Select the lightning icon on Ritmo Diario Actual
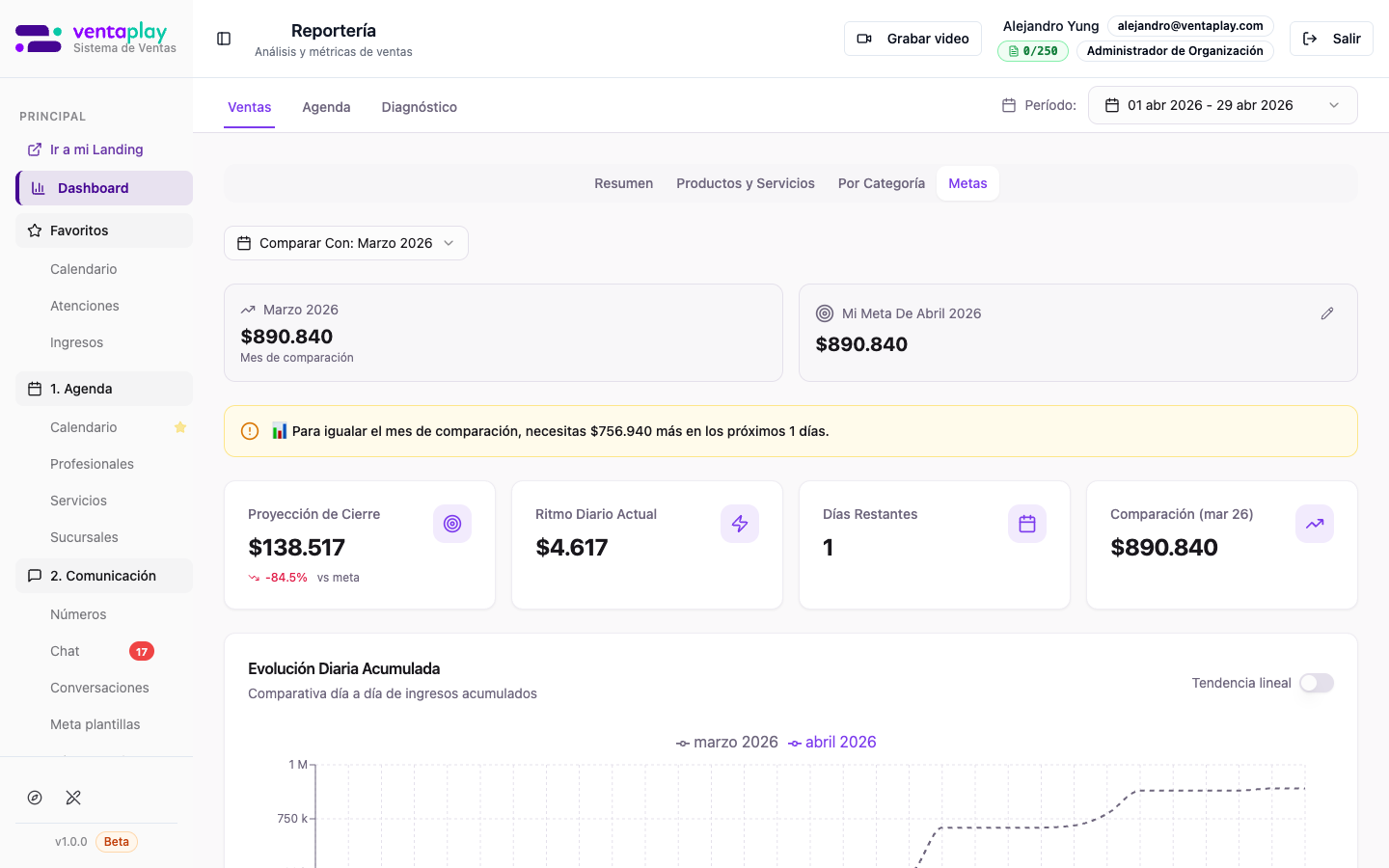Viewport: 1389px width, 868px height. (x=740, y=524)
